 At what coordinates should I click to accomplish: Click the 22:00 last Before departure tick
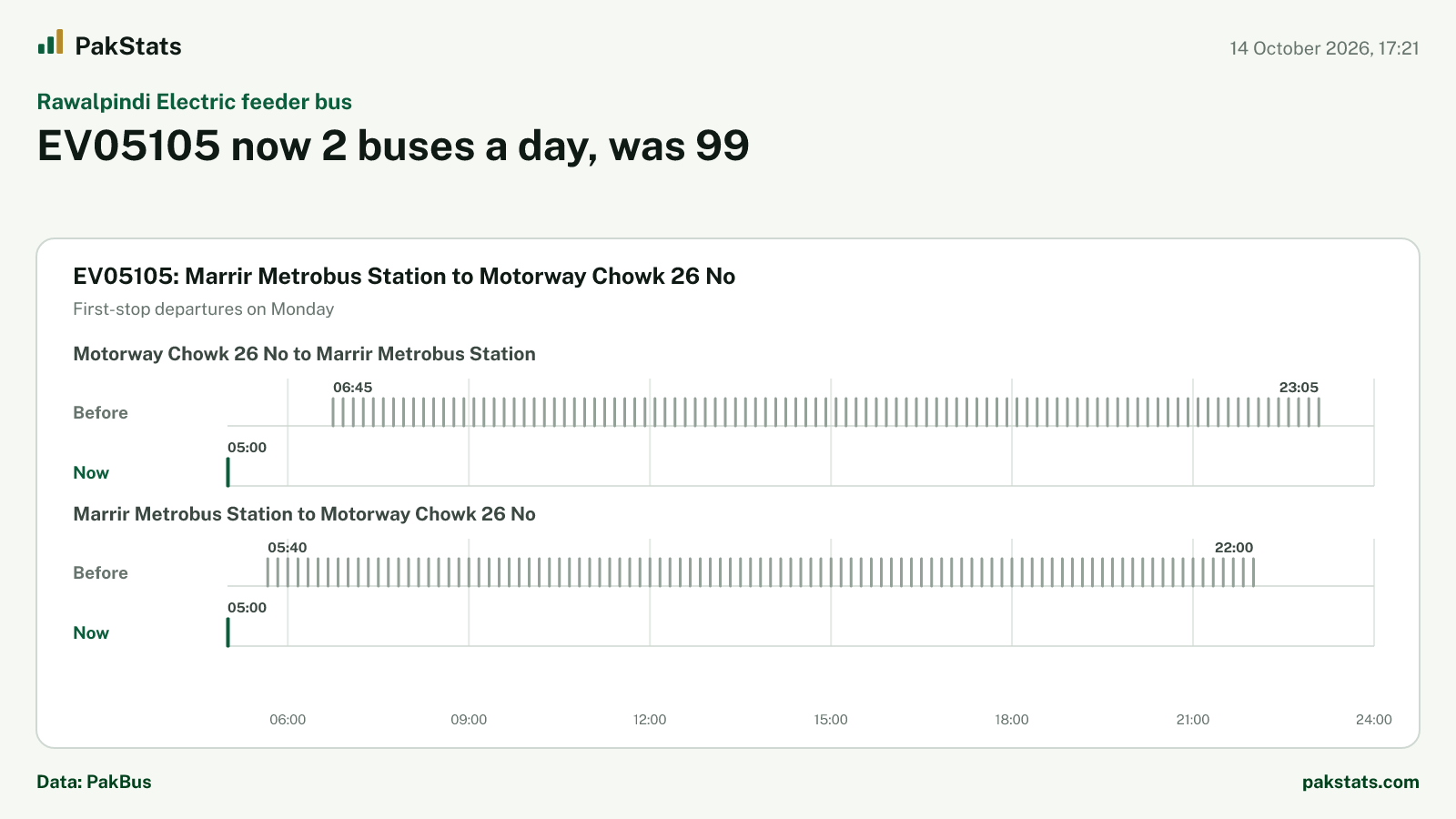[x=1253, y=572]
